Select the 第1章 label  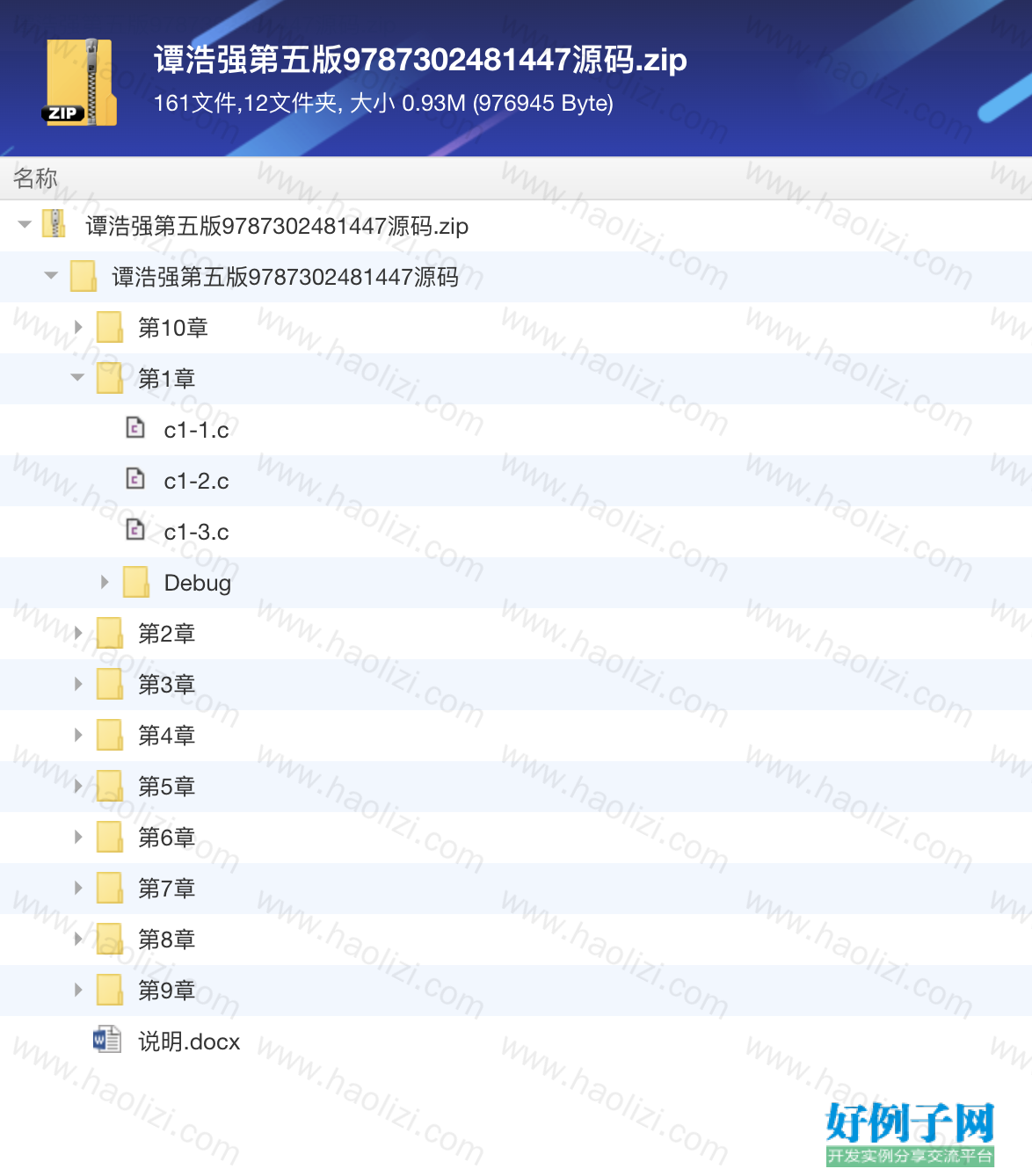pyautogui.click(x=166, y=379)
